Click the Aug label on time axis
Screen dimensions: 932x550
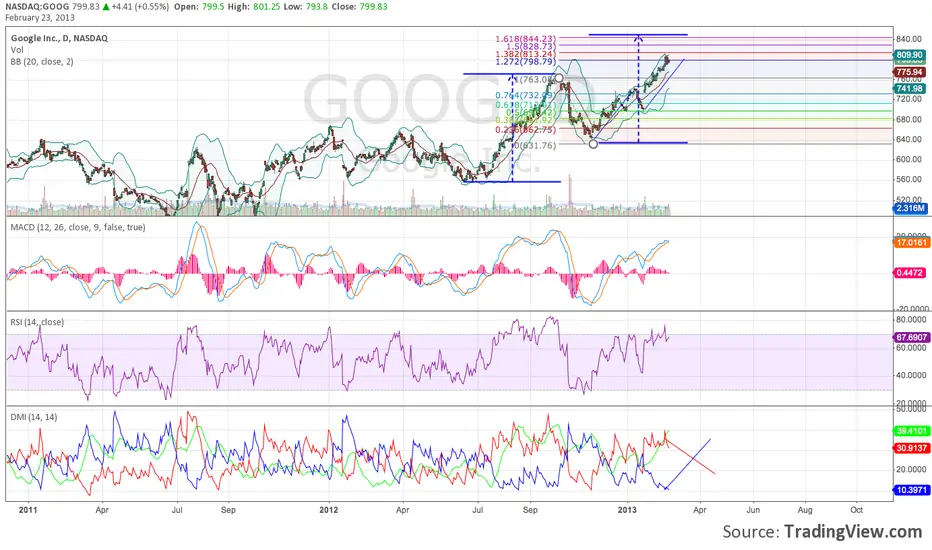pos(805,510)
